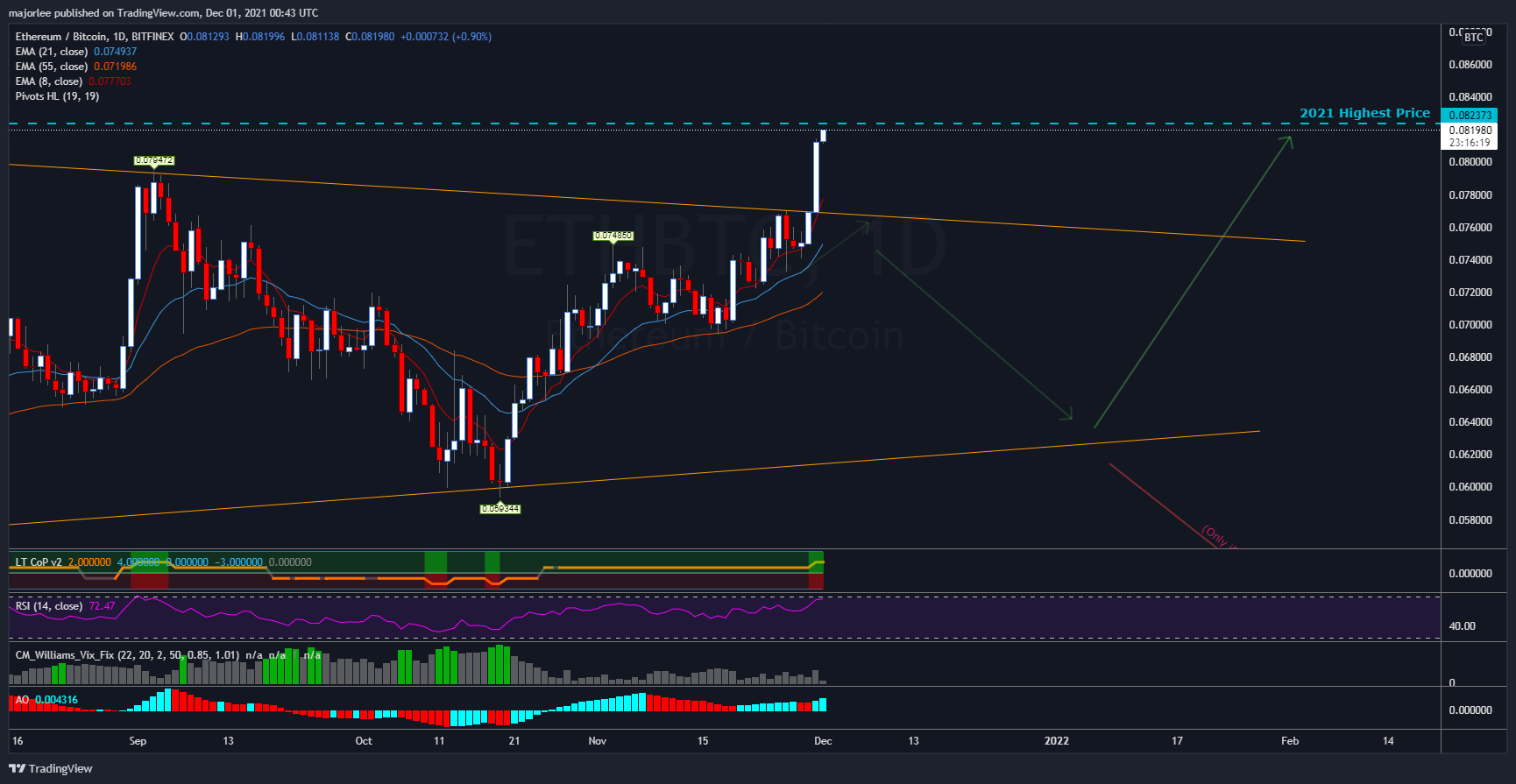
Task: Click the 0.066000 price axis label
Action: pos(1470,390)
